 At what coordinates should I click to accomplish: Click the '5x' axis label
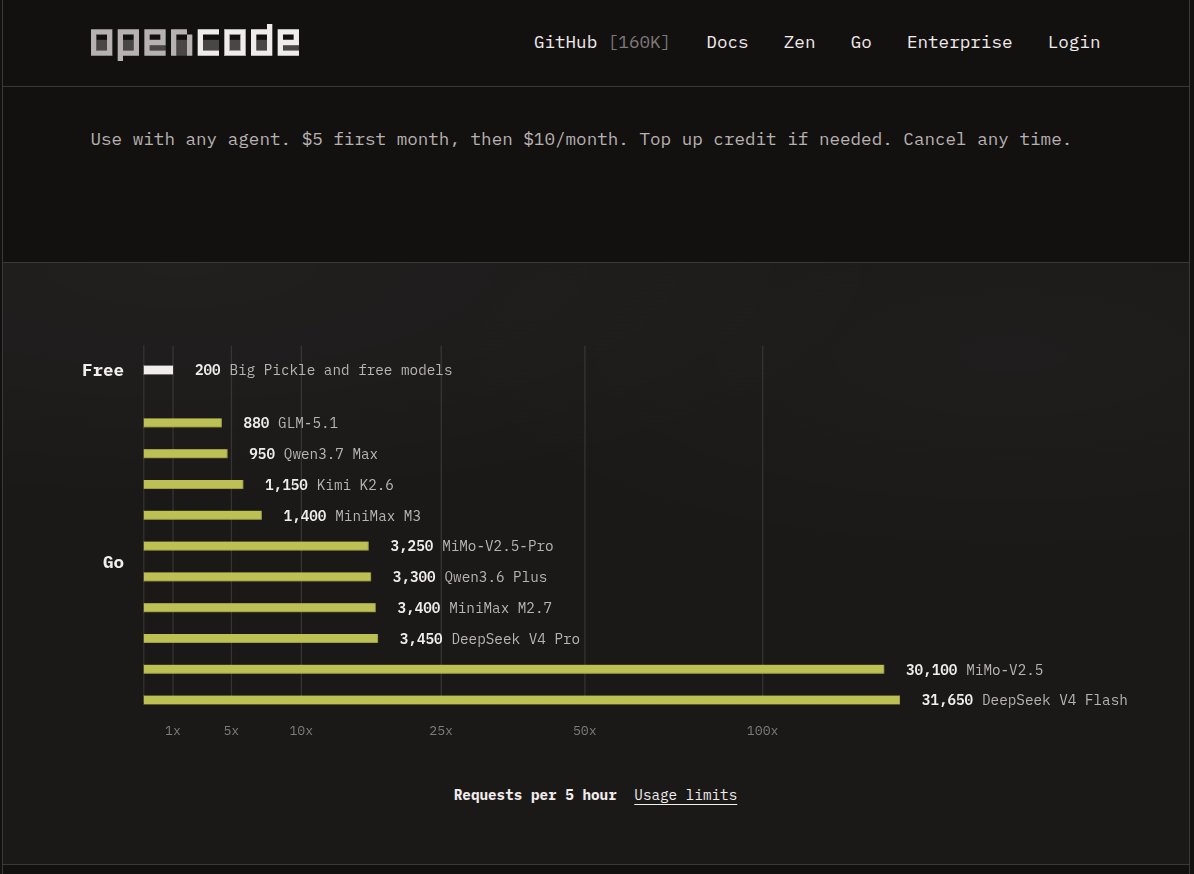[x=231, y=731]
